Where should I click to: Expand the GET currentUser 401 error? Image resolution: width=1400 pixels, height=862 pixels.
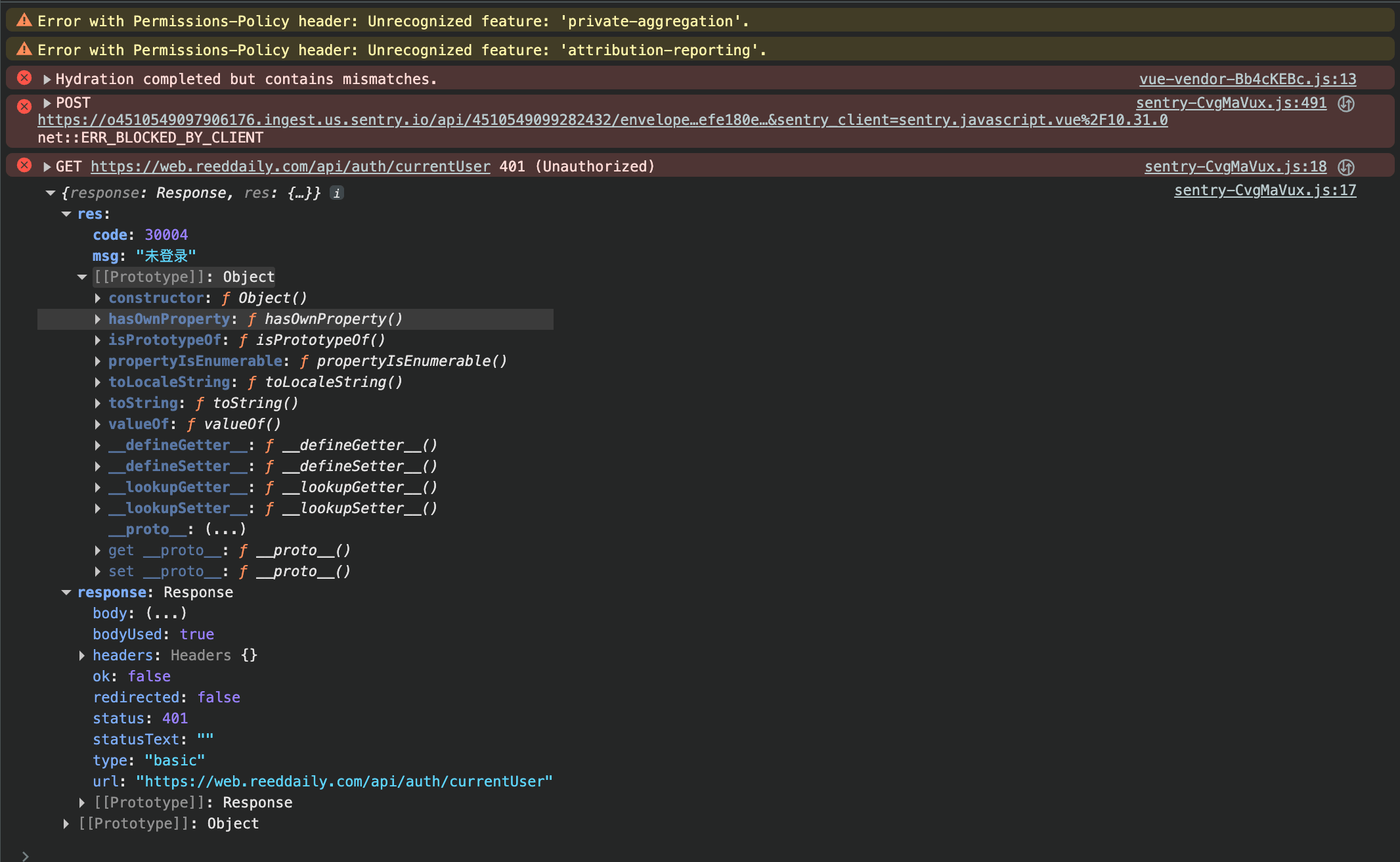(47, 167)
